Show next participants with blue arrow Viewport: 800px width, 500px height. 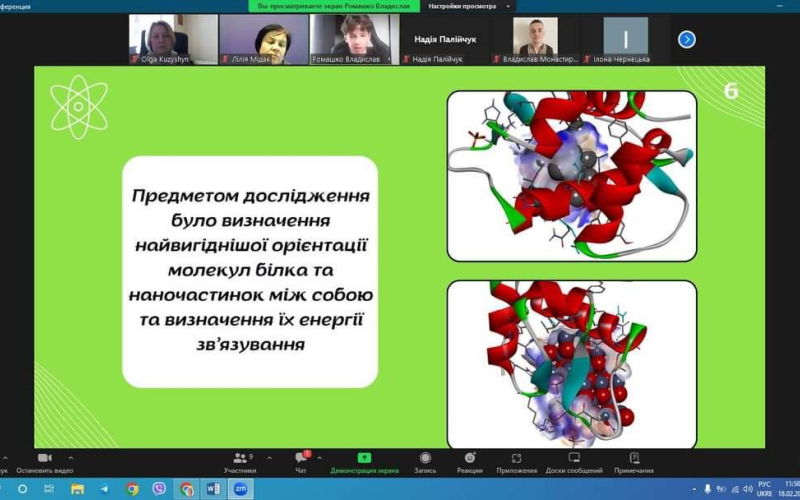(686, 39)
